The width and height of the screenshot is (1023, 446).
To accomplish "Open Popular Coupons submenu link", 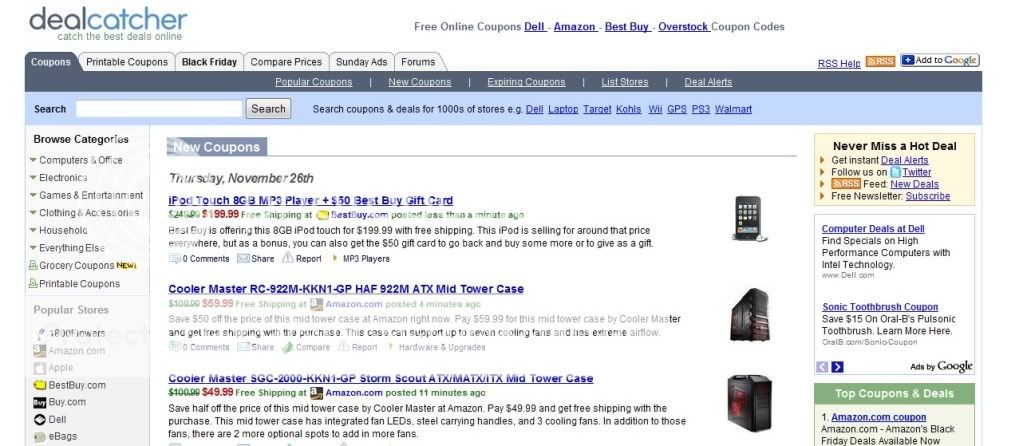I will tap(314, 82).
